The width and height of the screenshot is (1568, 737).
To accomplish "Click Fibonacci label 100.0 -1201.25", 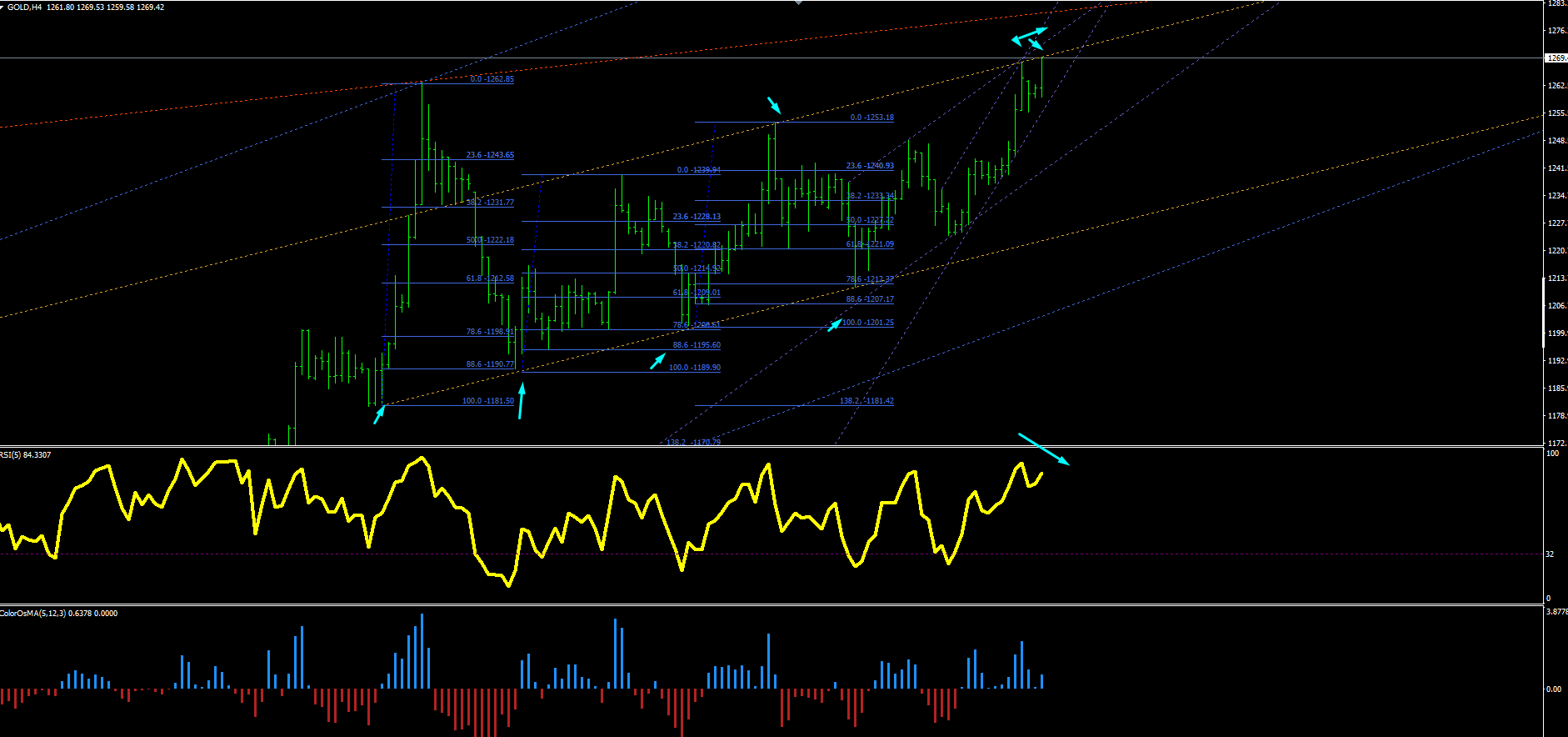I will tap(868, 323).
